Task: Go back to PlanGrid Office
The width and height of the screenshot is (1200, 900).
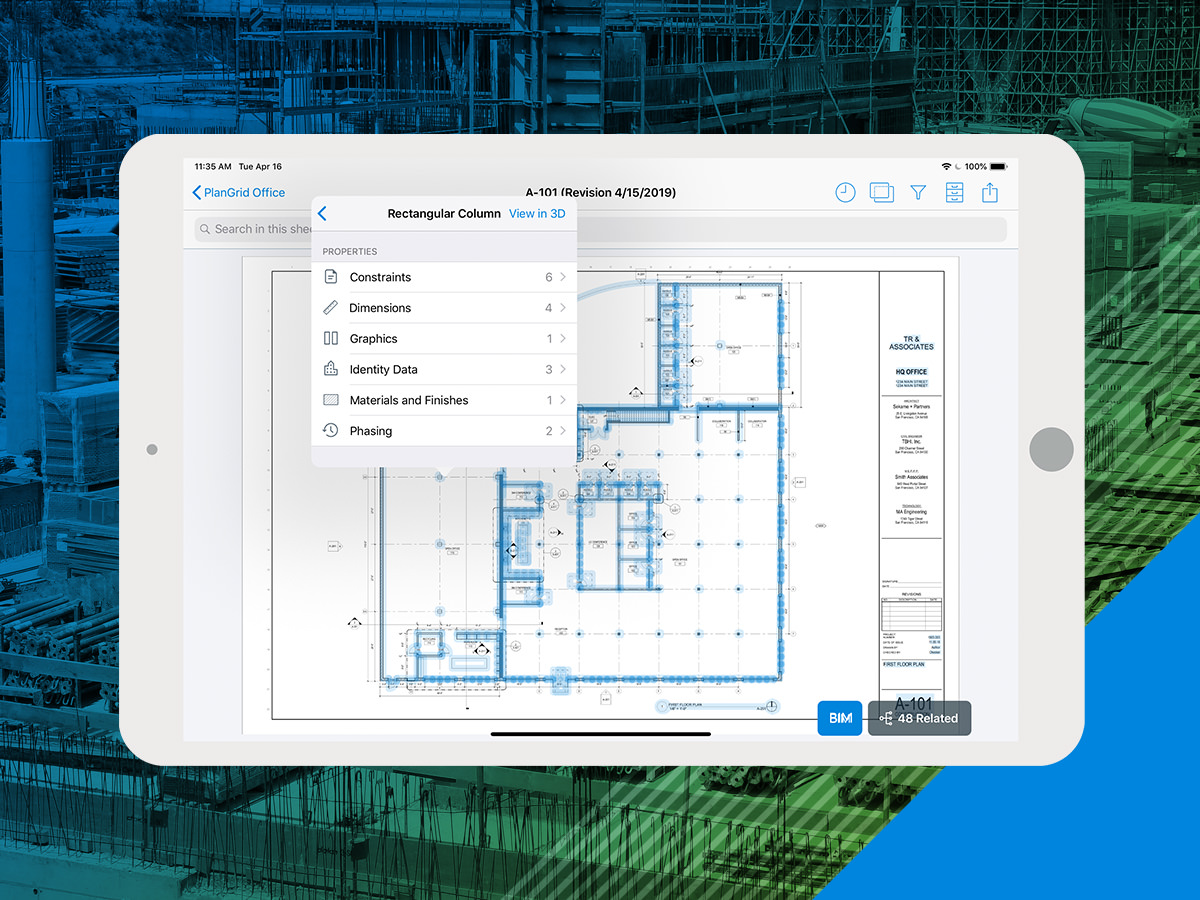Action: (239, 193)
